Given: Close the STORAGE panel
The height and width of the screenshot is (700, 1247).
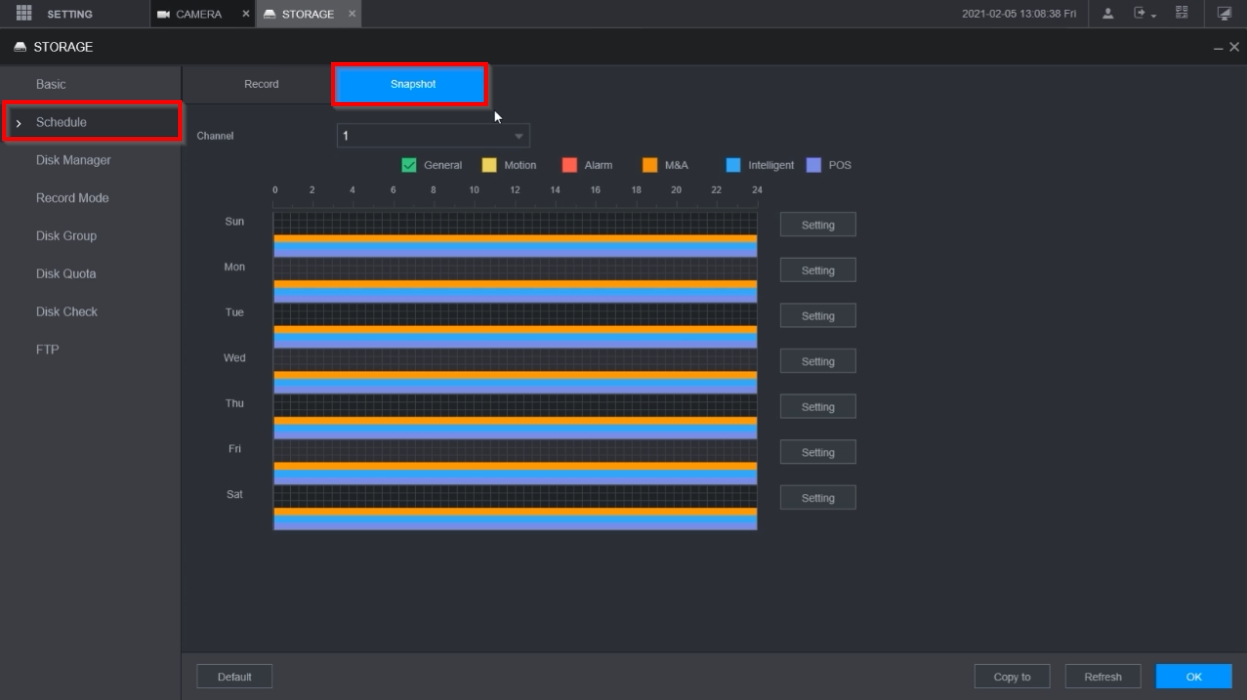Looking at the screenshot, I should 1234,48.
